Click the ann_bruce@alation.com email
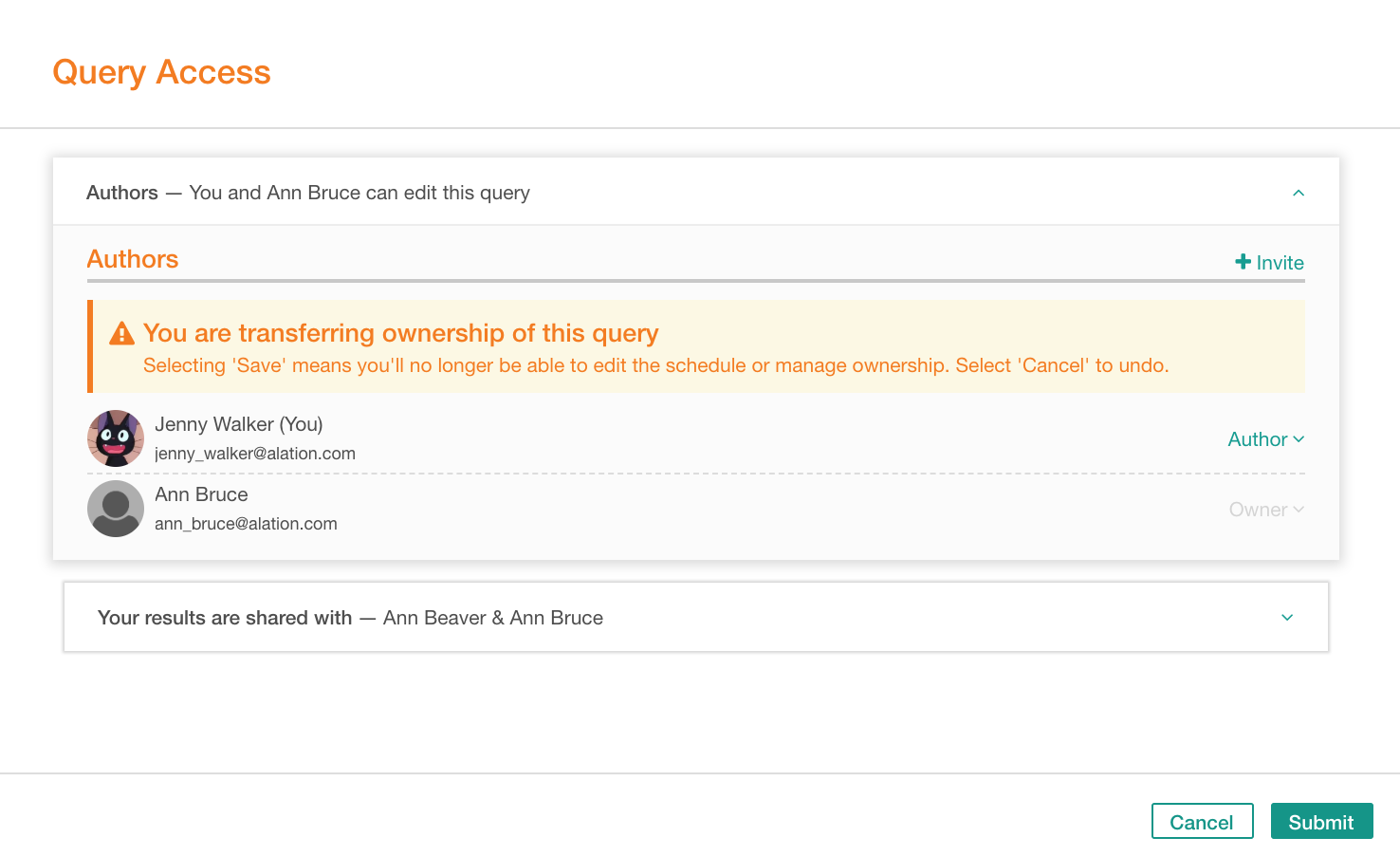1400x856 pixels. click(246, 524)
